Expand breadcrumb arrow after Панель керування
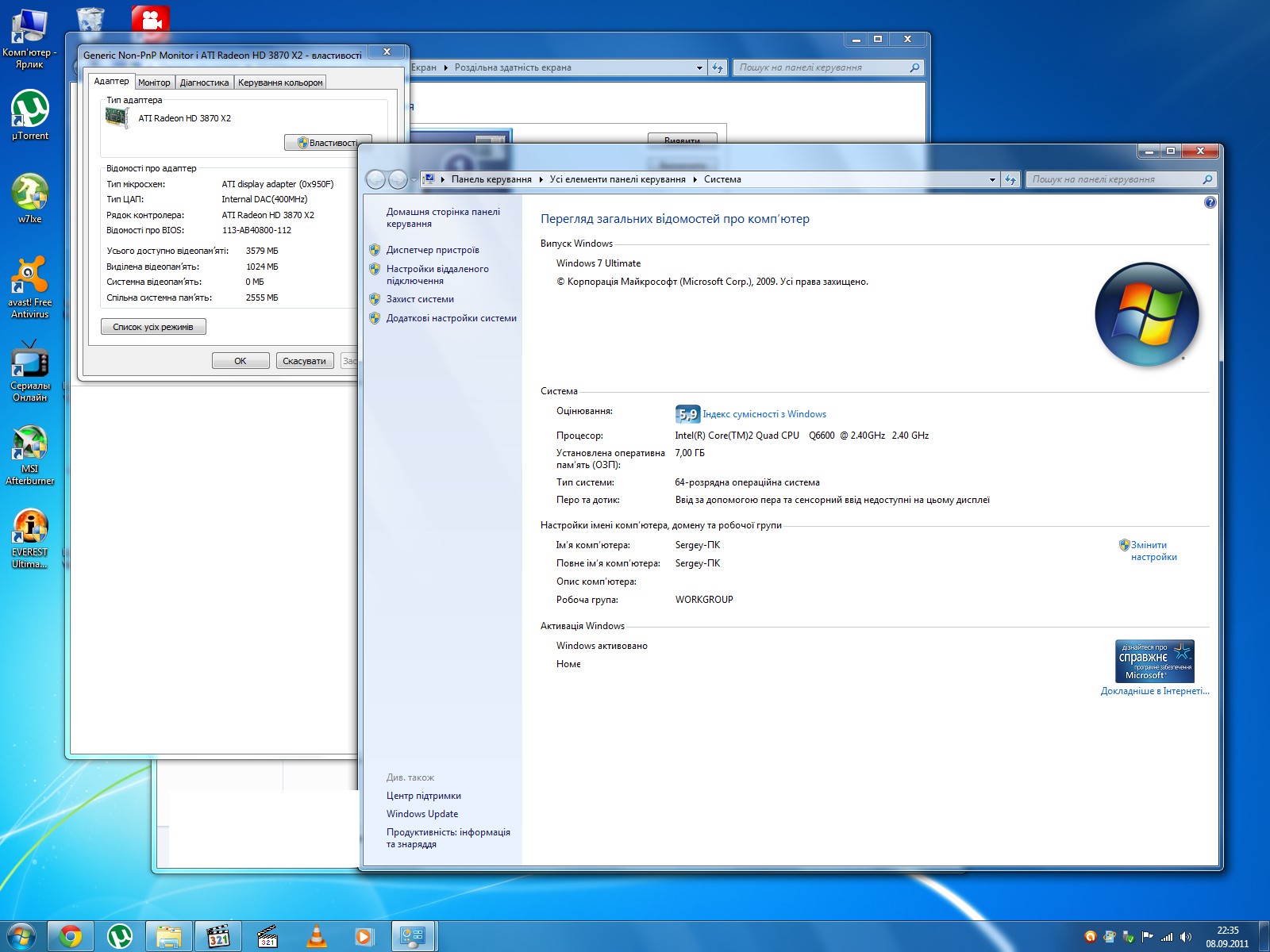The image size is (1270, 952). [x=541, y=180]
